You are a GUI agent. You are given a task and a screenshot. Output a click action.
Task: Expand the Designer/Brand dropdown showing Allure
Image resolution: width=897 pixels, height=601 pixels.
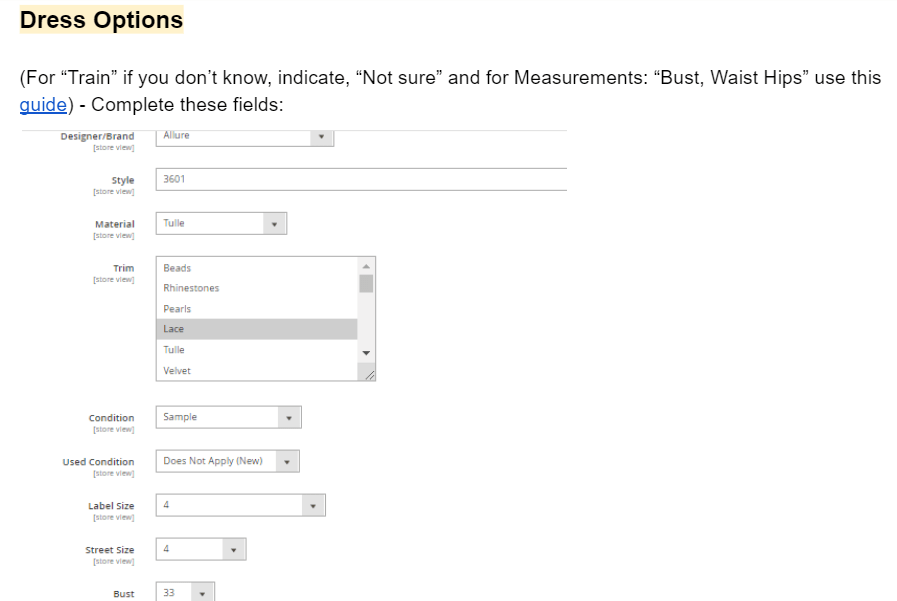pyautogui.click(x=244, y=137)
